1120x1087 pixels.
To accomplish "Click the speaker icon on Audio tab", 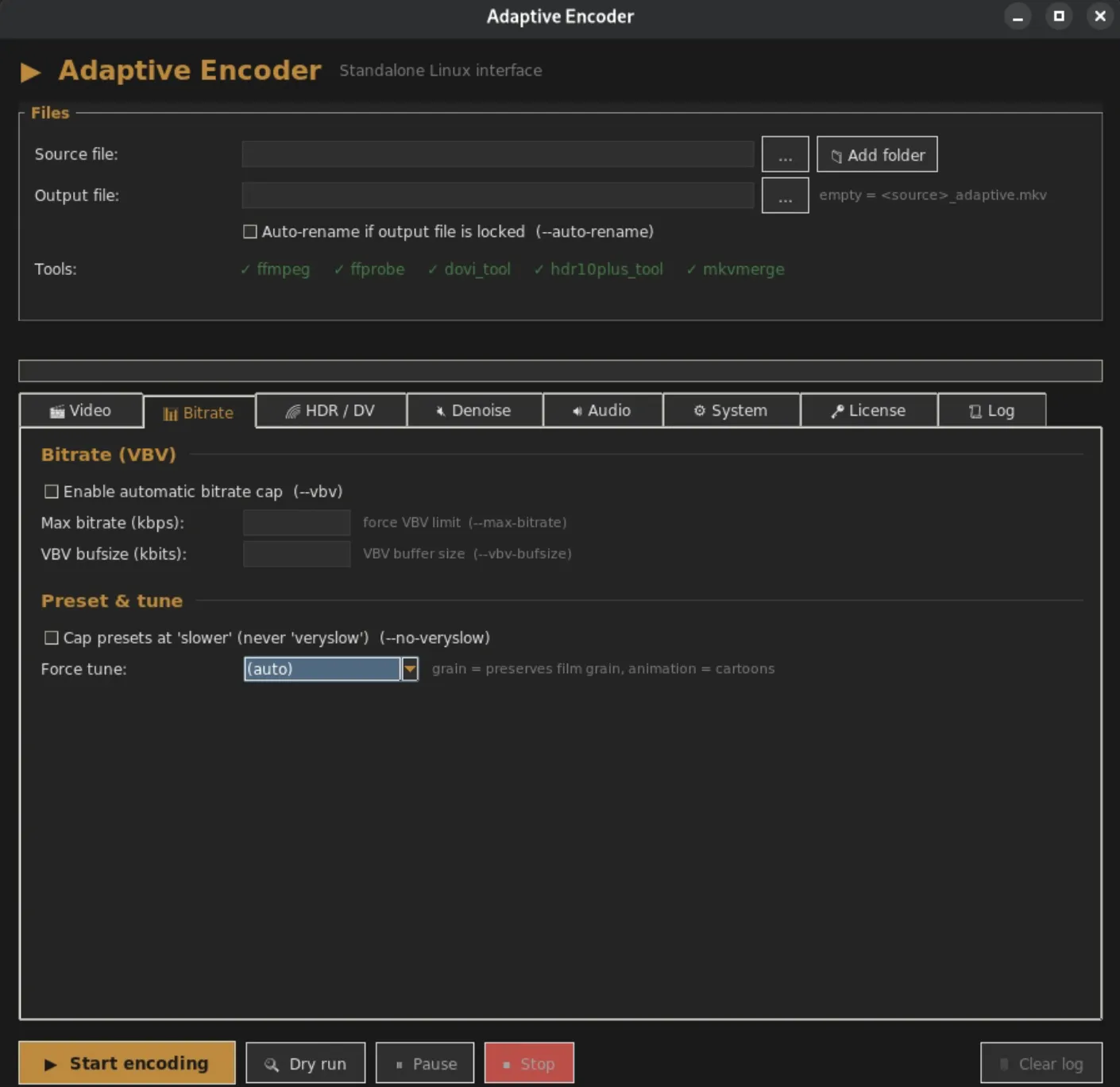I will [577, 411].
